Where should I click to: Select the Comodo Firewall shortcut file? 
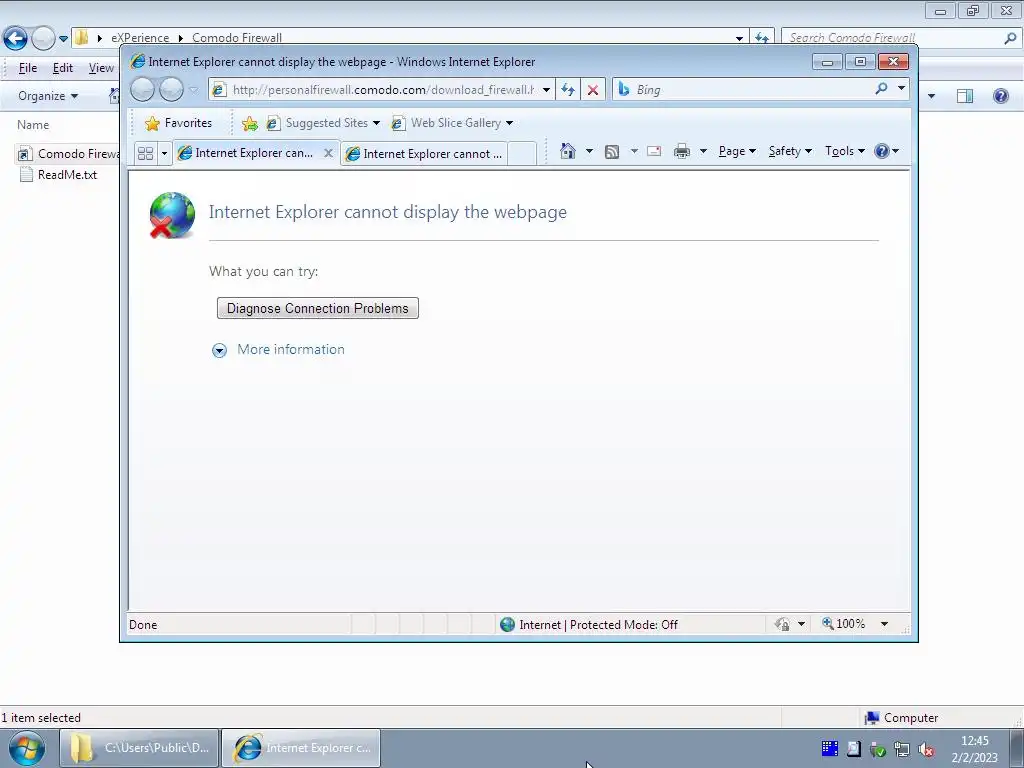click(x=68, y=153)
